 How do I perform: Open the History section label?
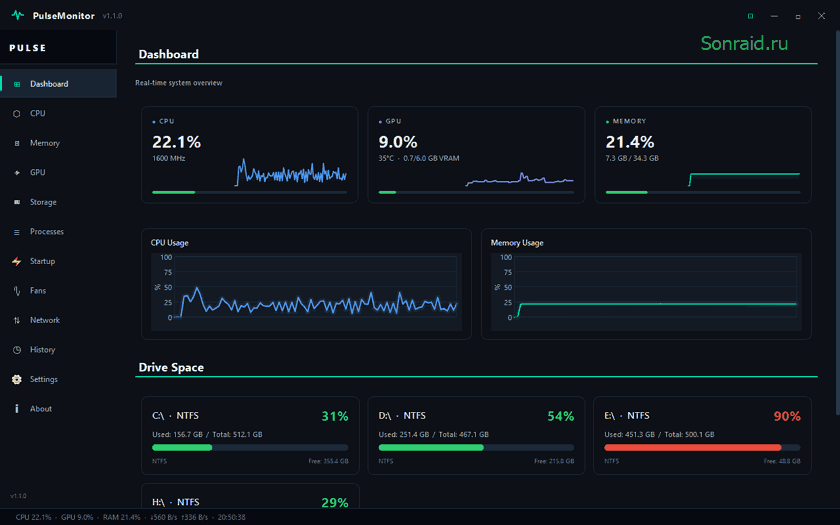tap(42, 349)
